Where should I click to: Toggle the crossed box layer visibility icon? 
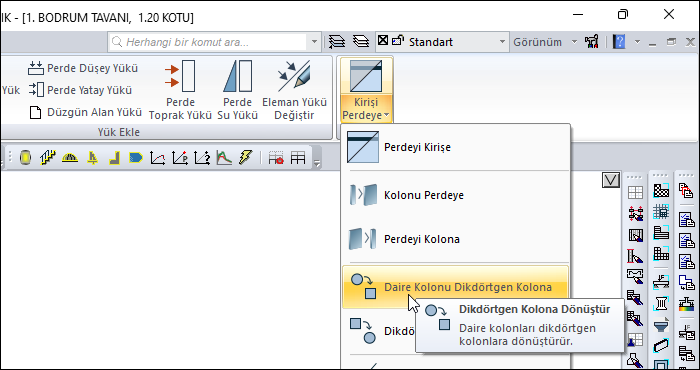383,41
